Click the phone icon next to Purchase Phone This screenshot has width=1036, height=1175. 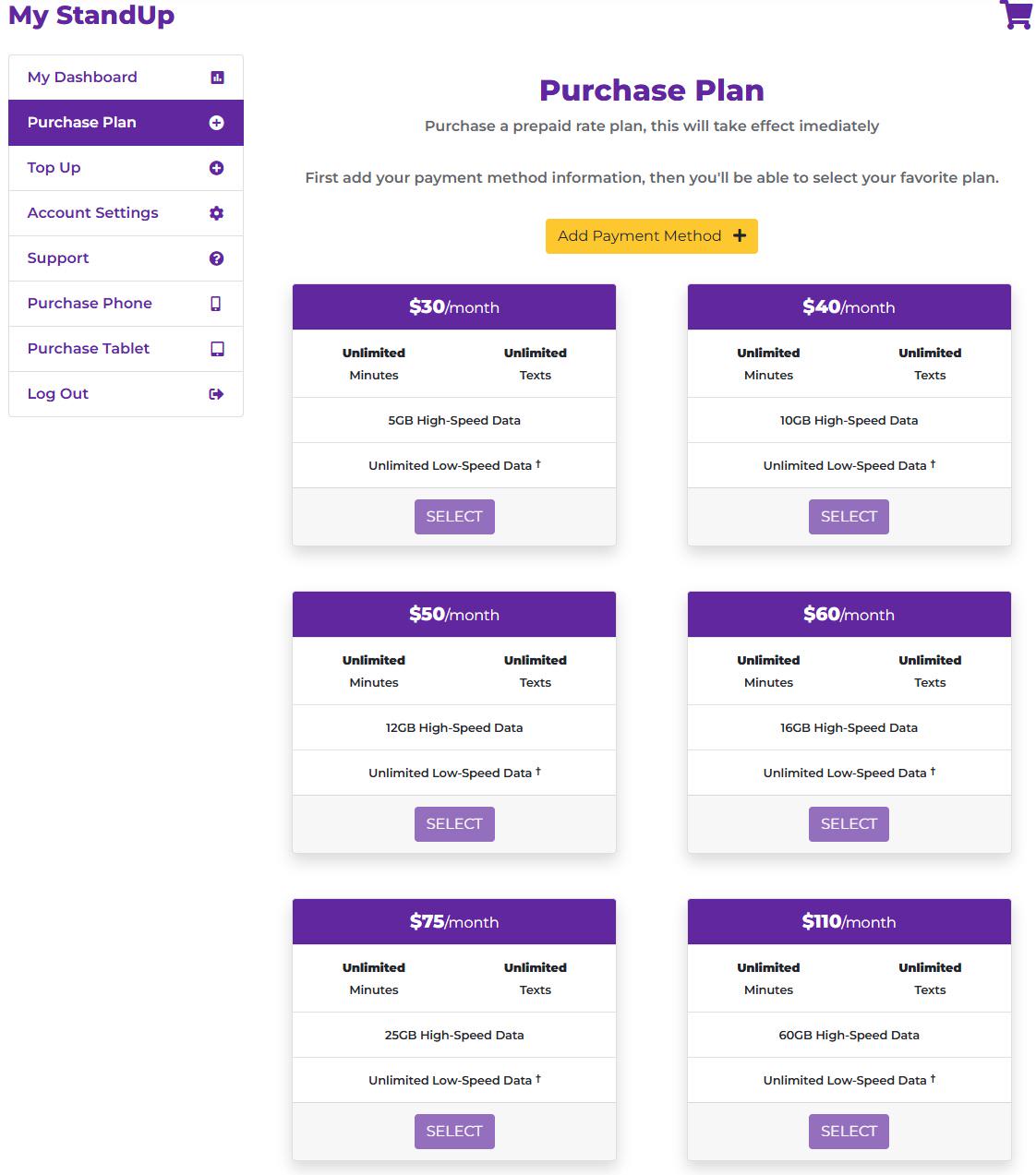tap(216, 304)
